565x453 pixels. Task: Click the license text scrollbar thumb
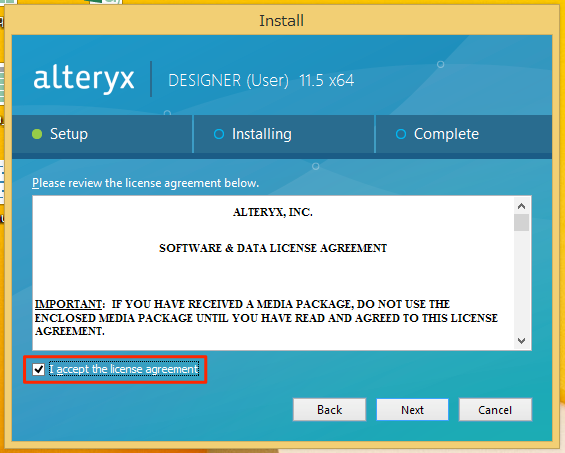click(521, 223)
